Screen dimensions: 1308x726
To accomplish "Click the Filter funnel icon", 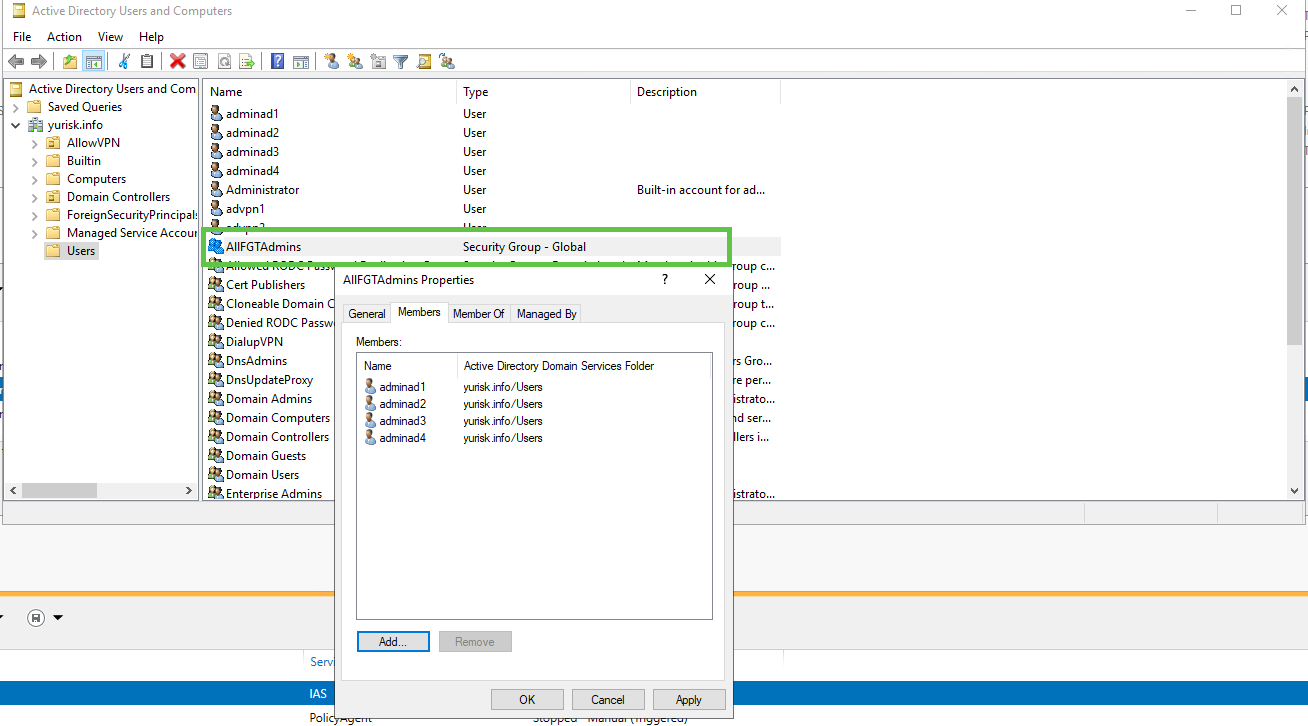I will (x=401, y=62).
